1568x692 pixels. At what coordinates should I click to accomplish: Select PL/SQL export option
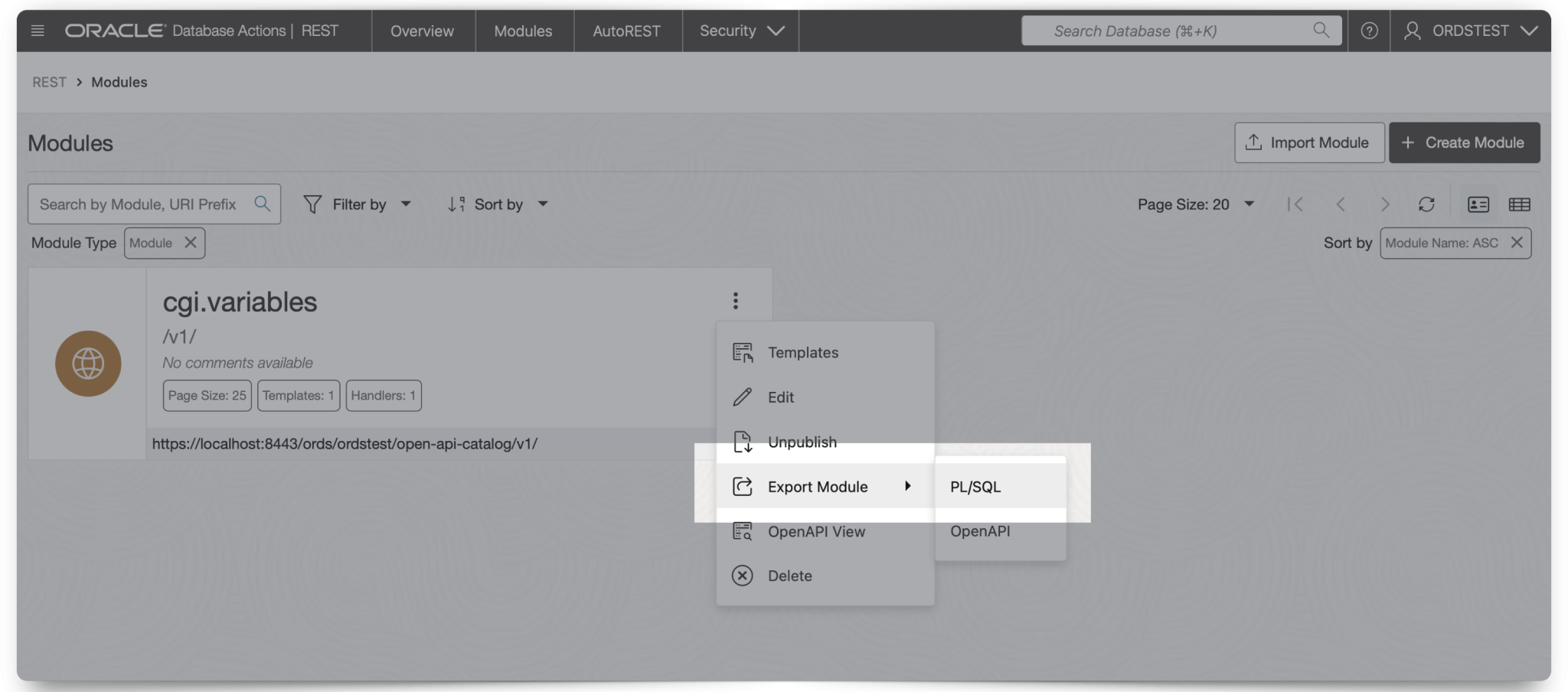click(974, 485)
